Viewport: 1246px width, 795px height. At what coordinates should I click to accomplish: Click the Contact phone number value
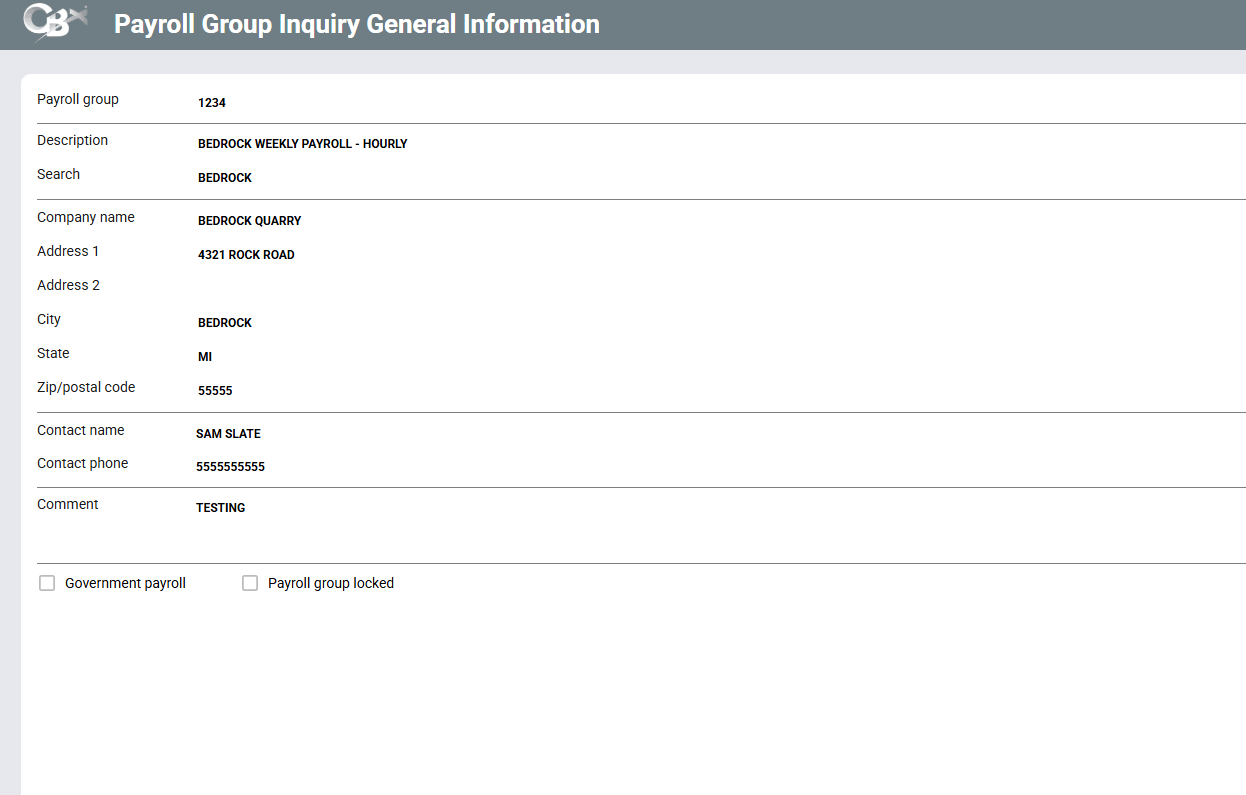[230, 467]
